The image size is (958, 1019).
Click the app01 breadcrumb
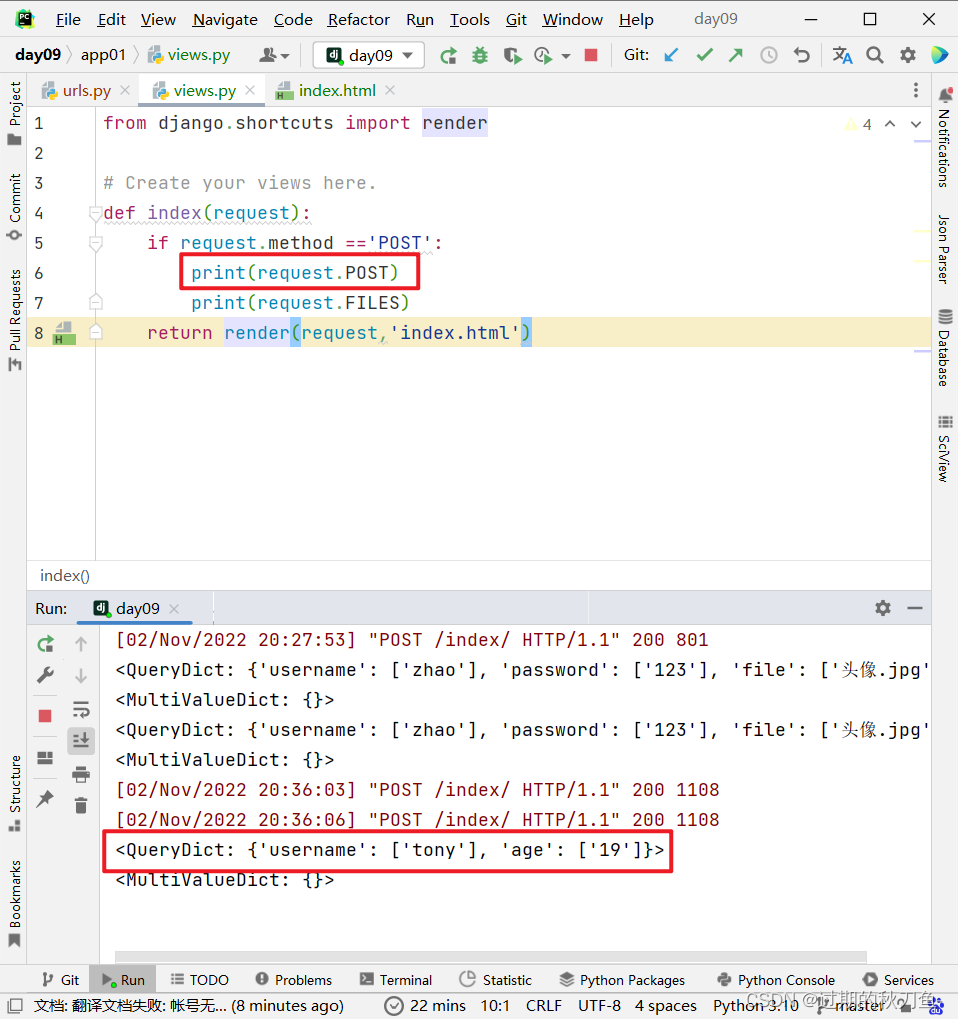coord(103,55)
